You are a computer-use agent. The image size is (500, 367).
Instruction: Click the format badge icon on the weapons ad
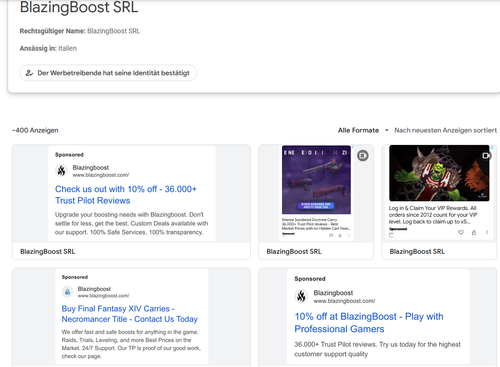[x=363, y=155]
